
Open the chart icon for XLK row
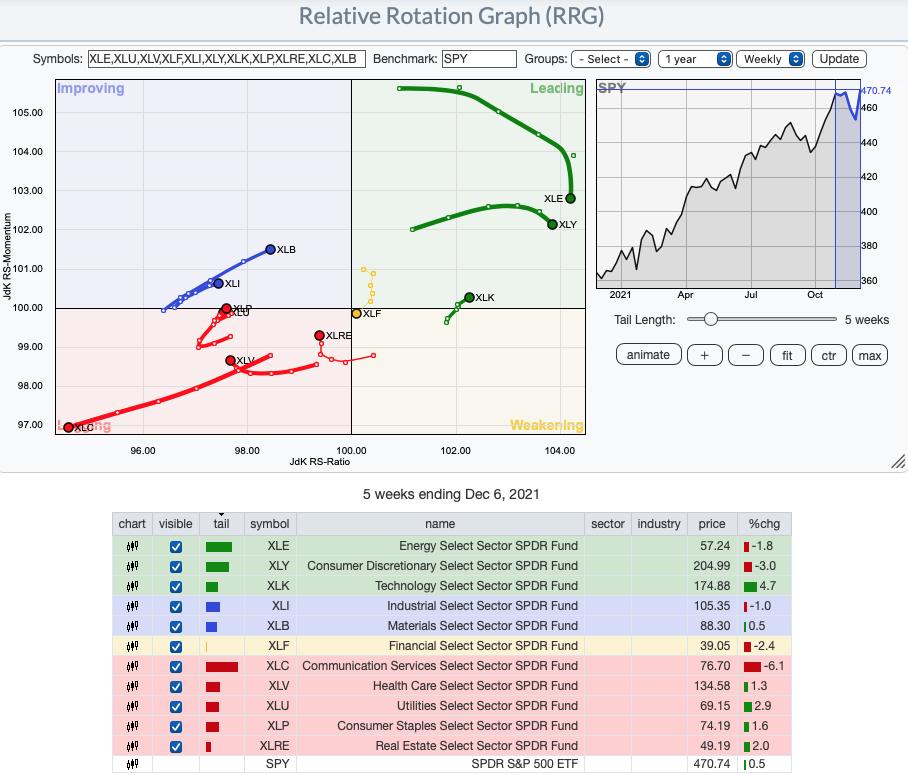[132, 586]
